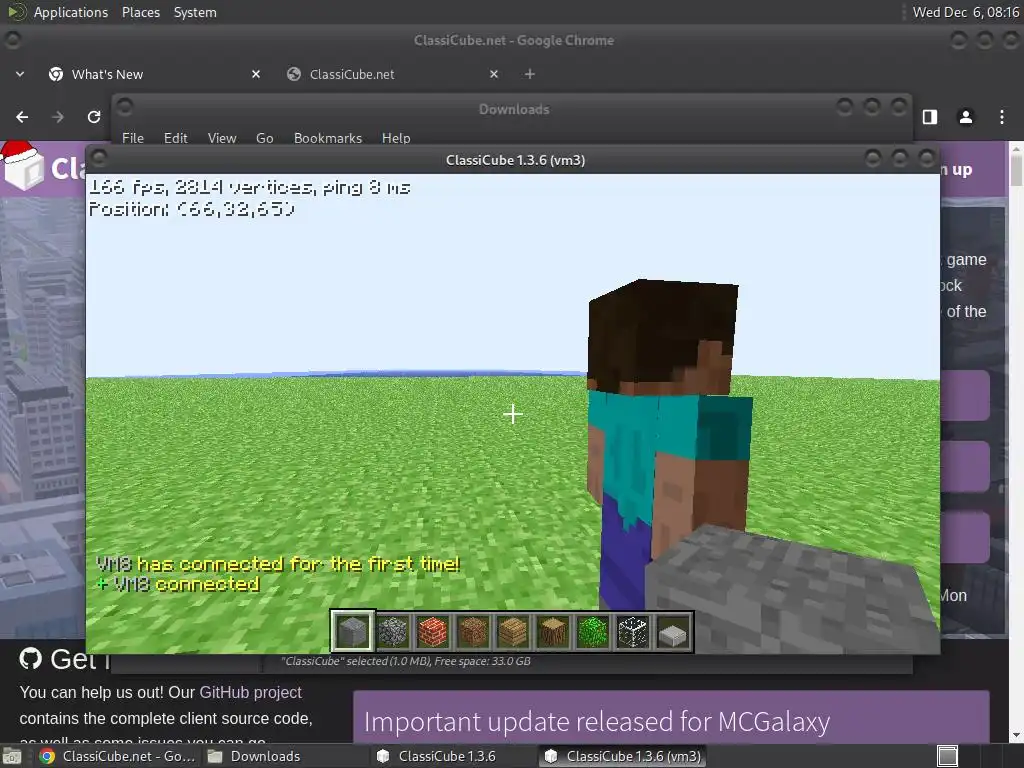The width and height of the screenshot is (1024, 768).
Task: Open the Applications menu
Action: [71, 12]
